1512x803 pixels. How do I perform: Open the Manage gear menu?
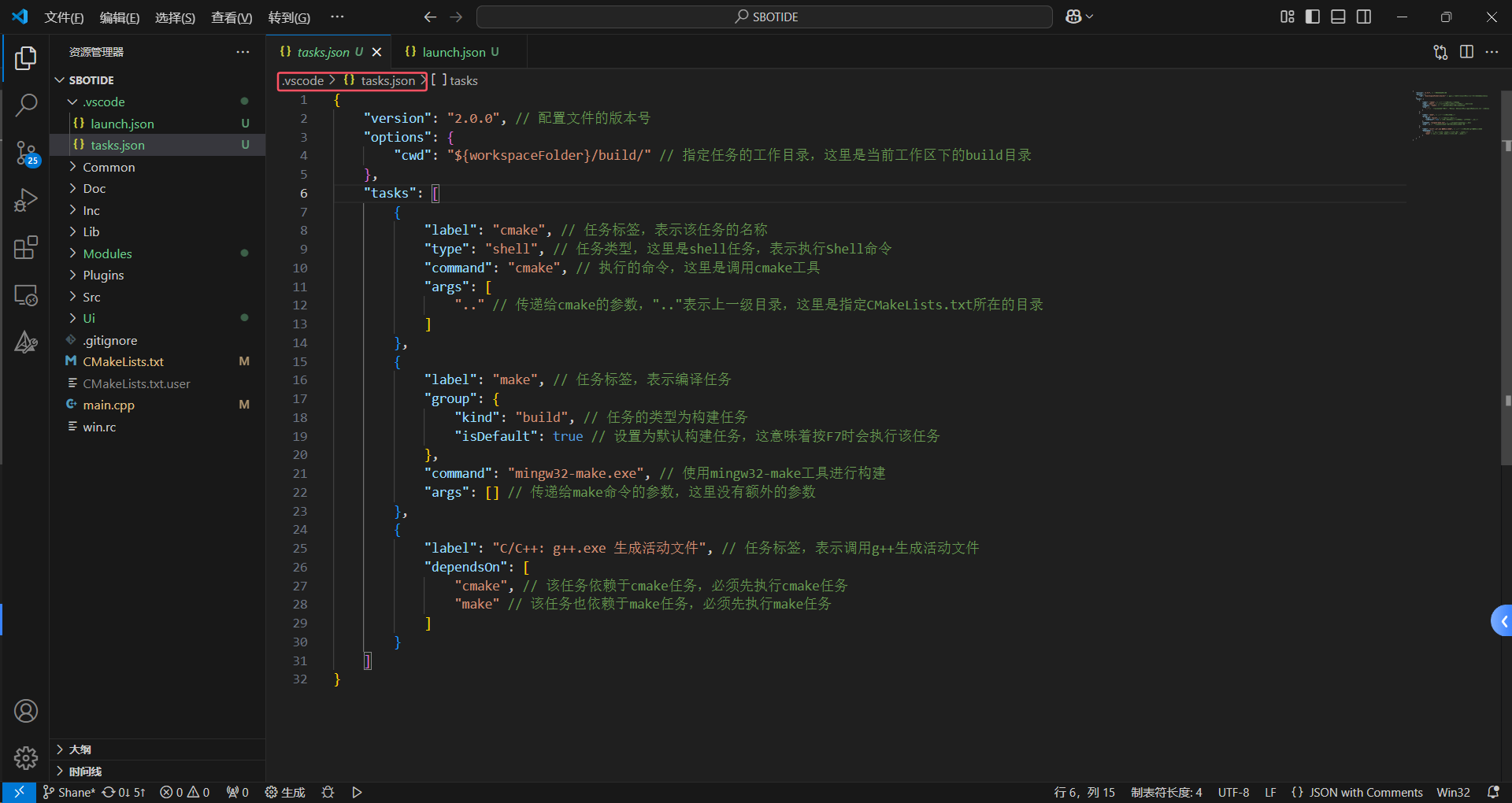point(26,758)
